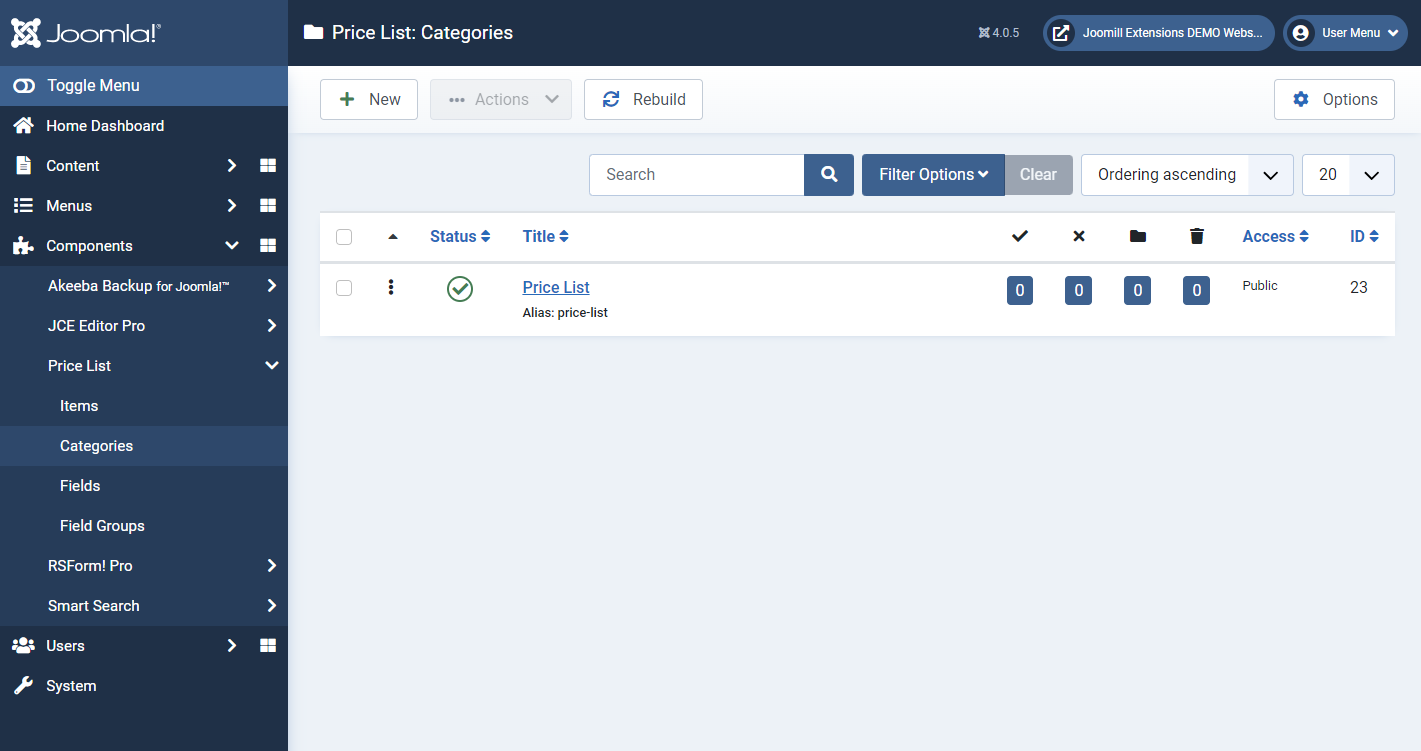The width and height of the screenshot is (1421, 751).
Task: Open the 20 items-per-page dropdown
Action: (x=1347, y=175)
